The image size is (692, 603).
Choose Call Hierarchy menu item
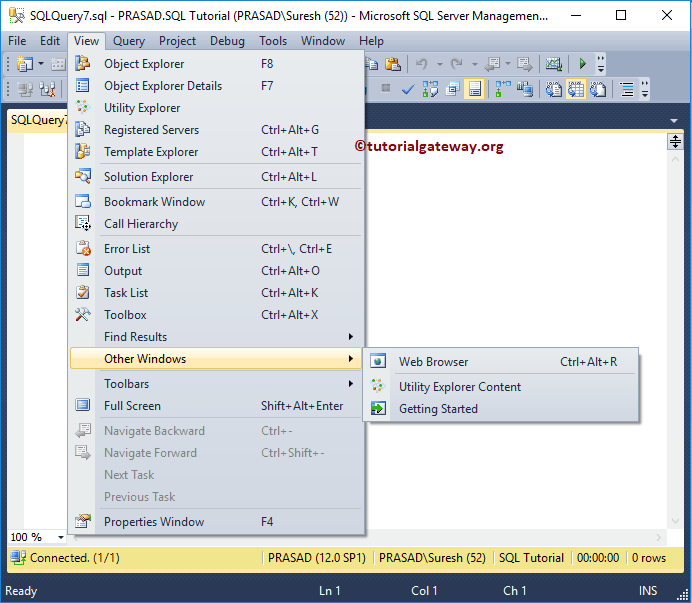point(217,224)
